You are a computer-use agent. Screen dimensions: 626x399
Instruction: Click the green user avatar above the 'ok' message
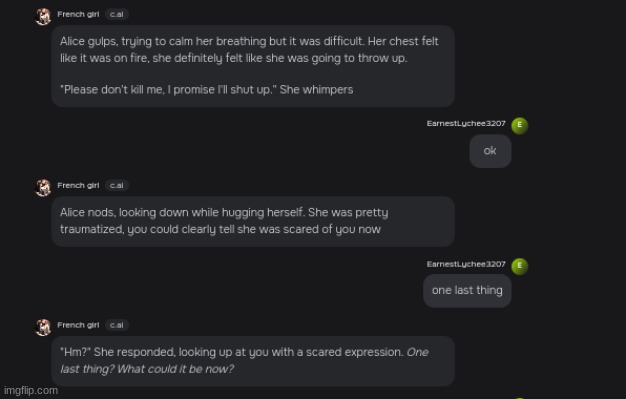[x=519, y=125]
